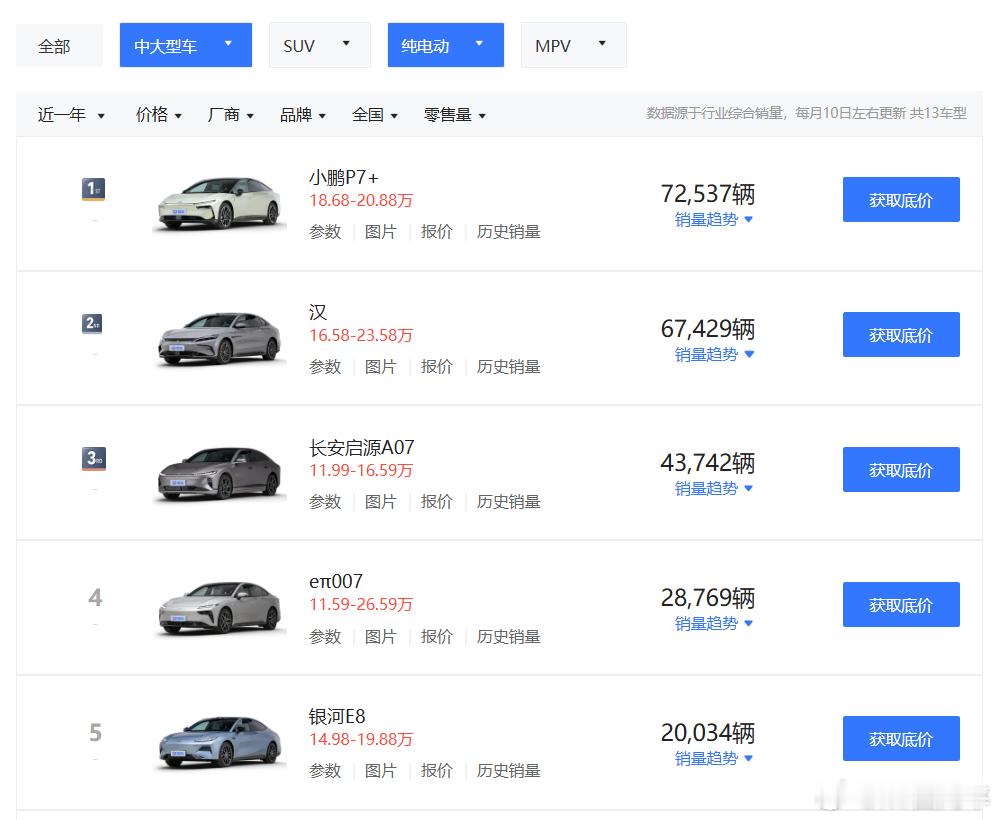View 报价 for 银河E8
The width and height of the screenshot is (999, 820).
pos(436,771)
